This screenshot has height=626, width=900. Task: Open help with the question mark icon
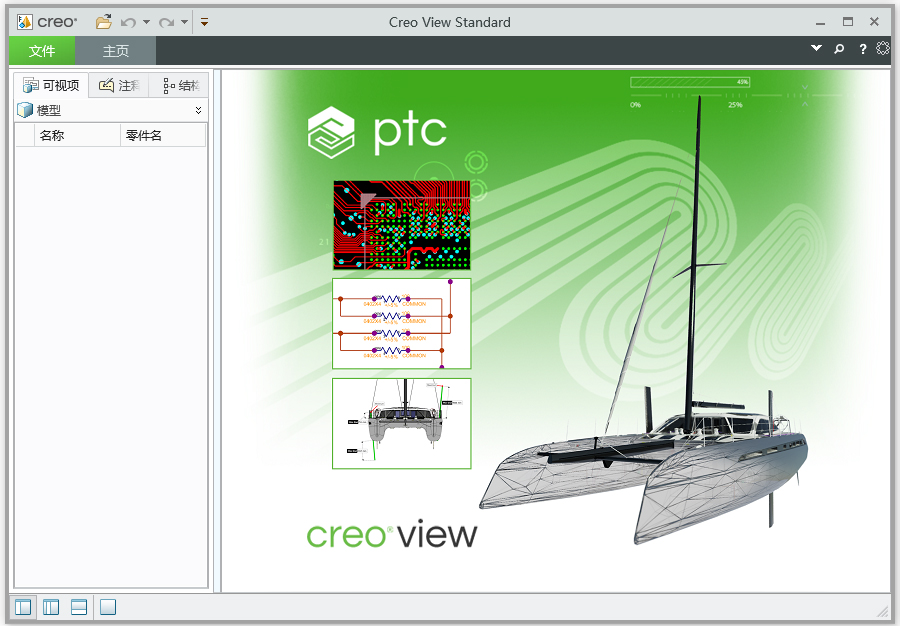click(862, 49)
